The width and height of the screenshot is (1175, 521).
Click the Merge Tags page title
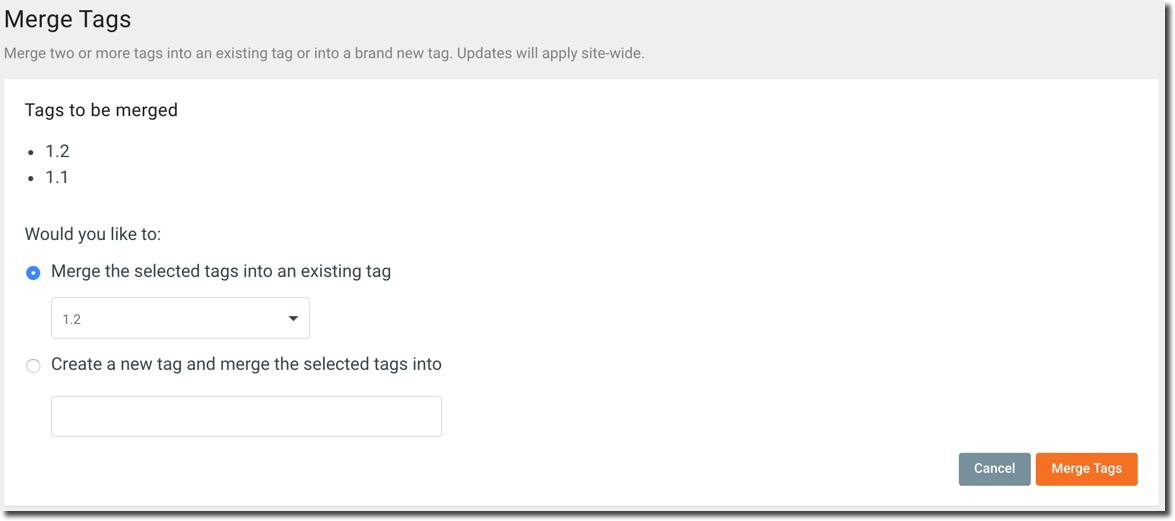(x=68, y=19)
